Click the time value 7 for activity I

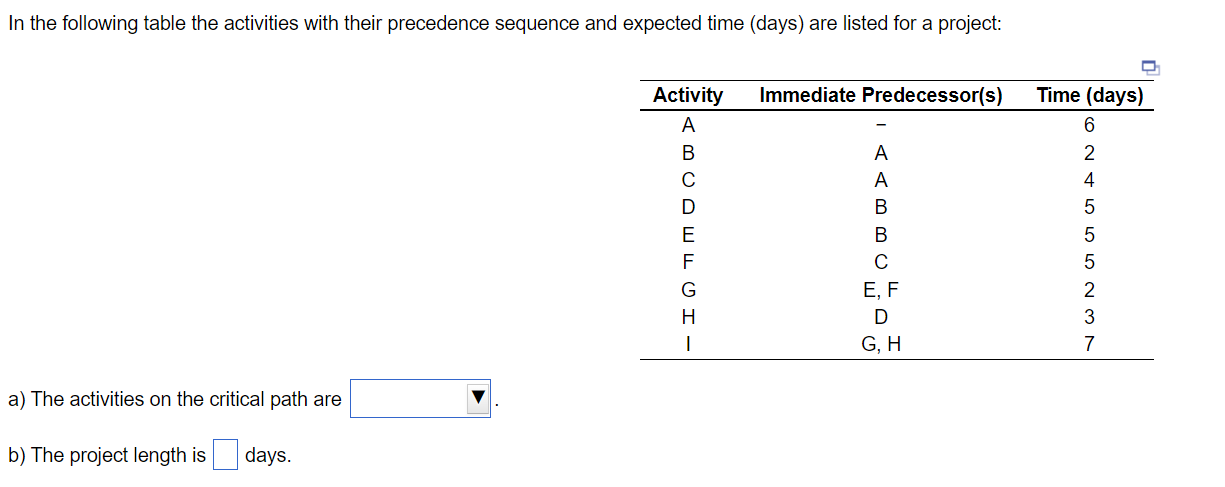1090,345
